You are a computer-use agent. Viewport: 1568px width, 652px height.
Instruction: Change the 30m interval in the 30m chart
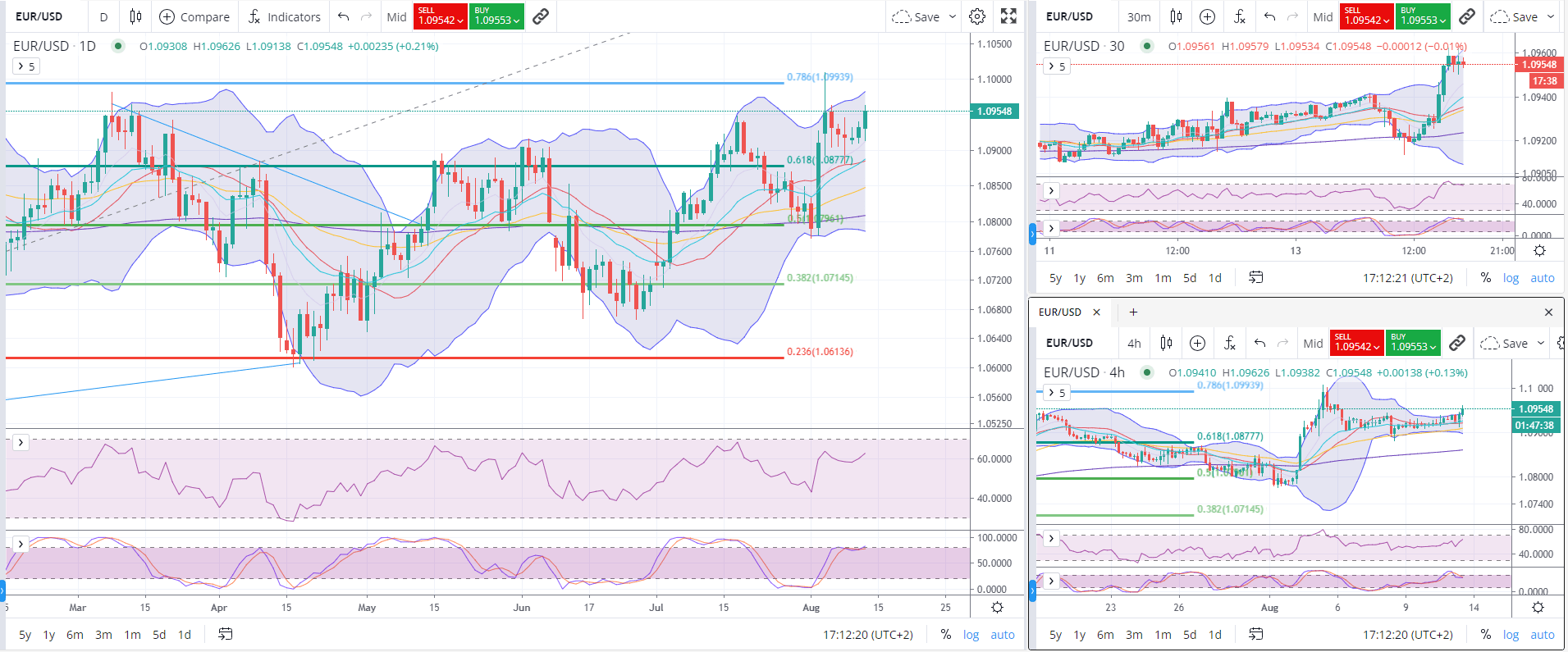pos(1138,16)
